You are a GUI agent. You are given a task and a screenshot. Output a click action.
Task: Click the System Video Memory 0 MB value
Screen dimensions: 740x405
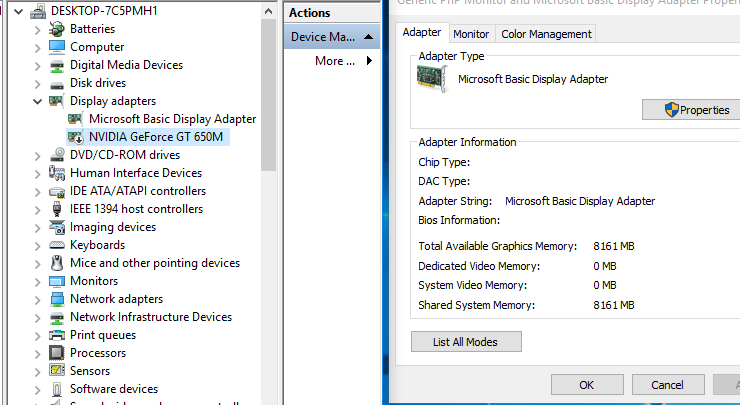[605, 285]
